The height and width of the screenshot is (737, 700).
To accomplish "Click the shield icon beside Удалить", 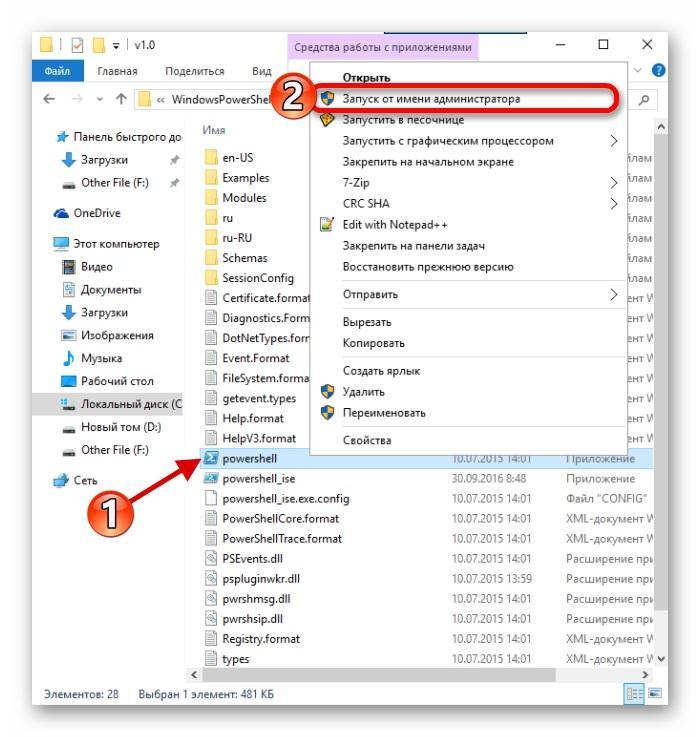I will click(327, 391).
